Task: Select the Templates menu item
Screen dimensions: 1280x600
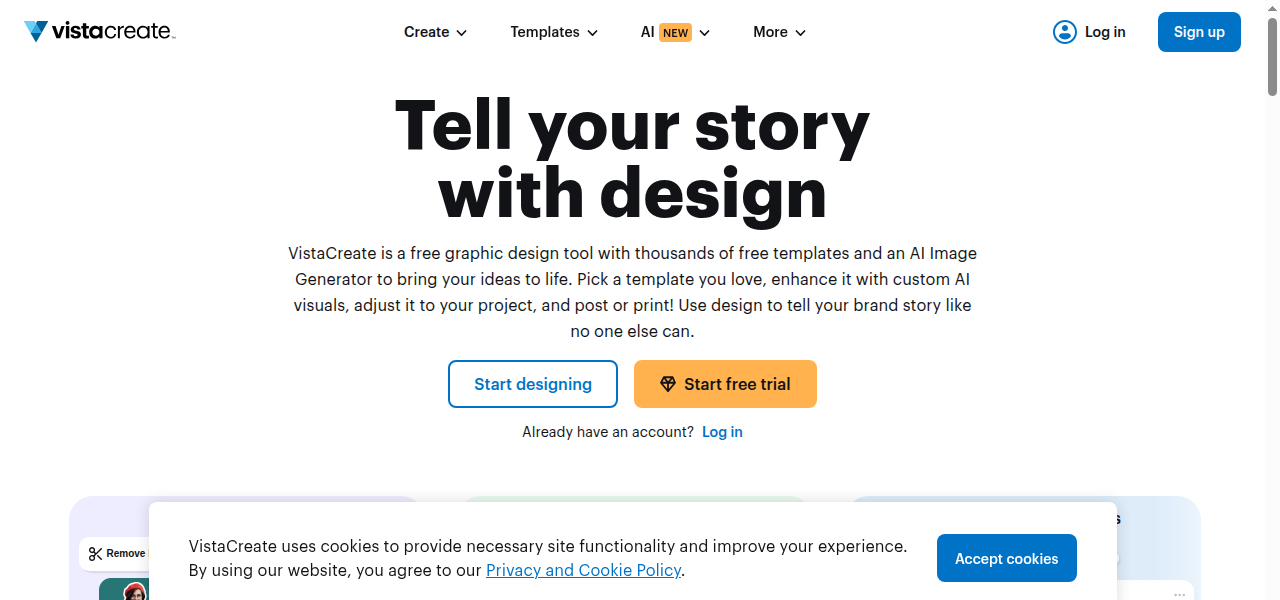Action: [x=545, y=32]
